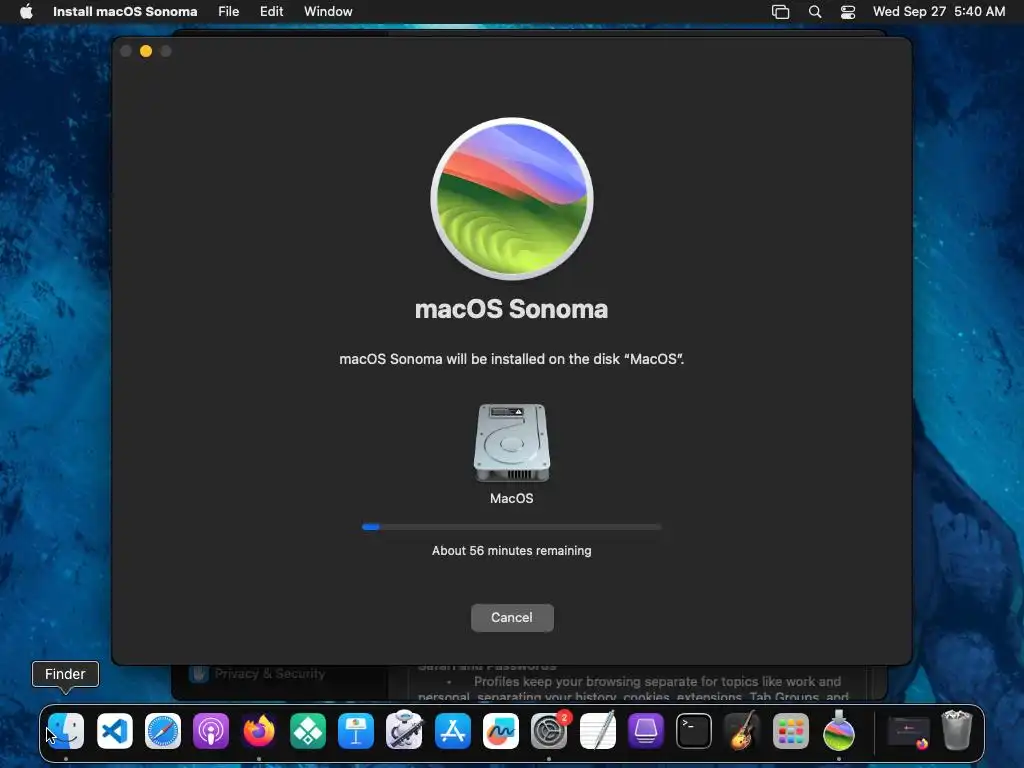Image resolution: width=1024 pixels, height=768 pixels.
Task: Open GarageBand from the Dock
Action: tap(742, 731)
